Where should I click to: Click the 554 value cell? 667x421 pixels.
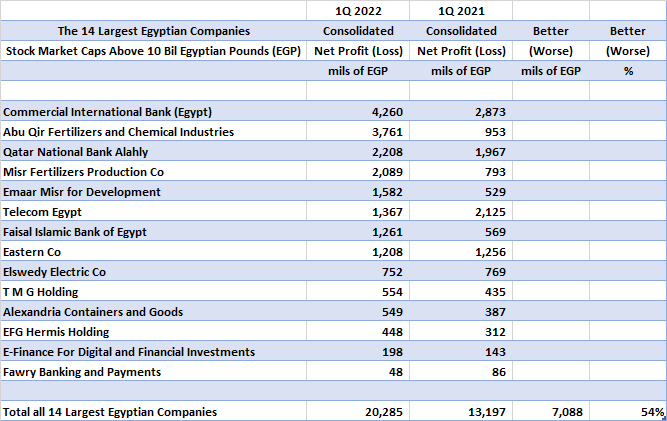click(x=358, y=291)
